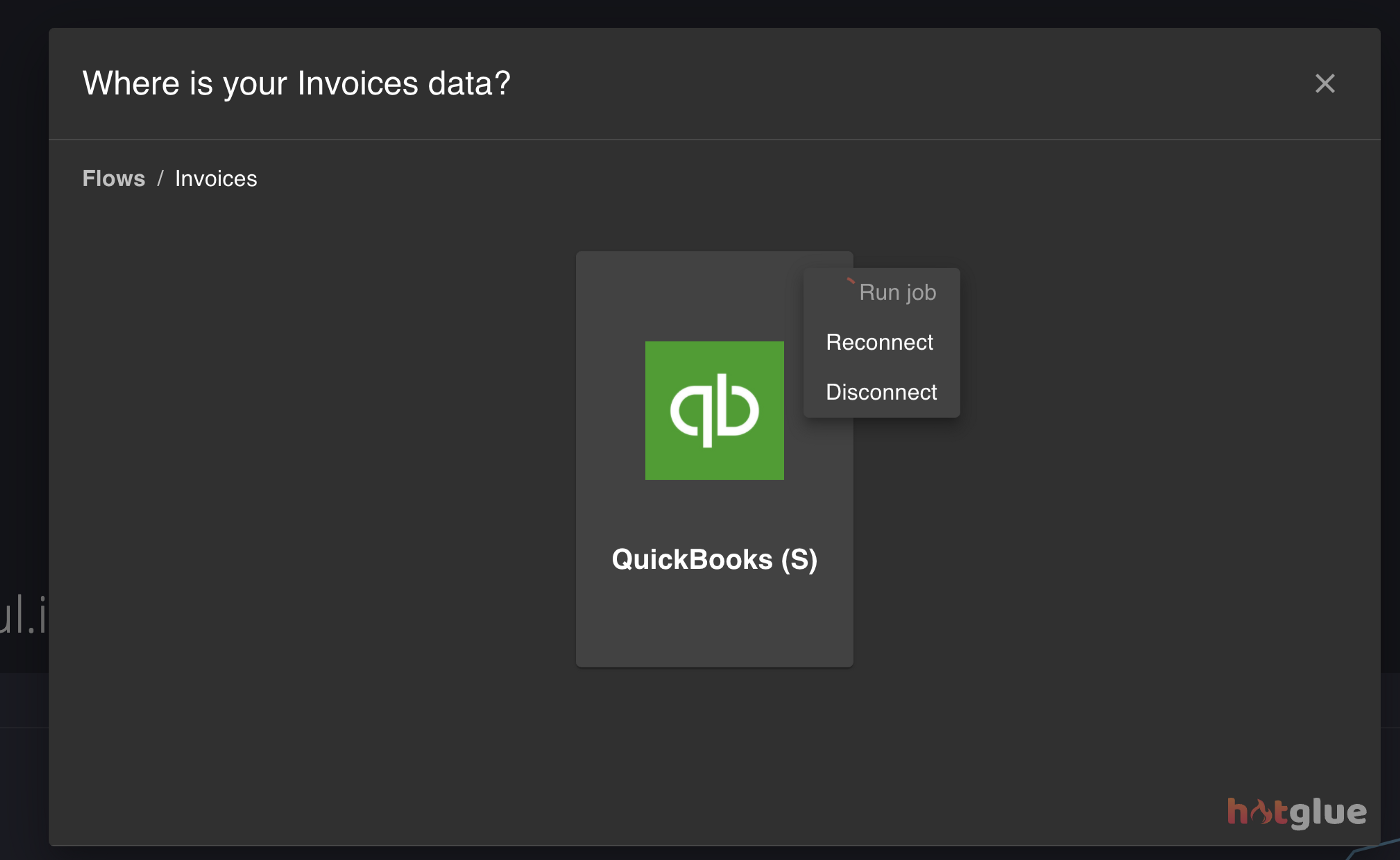This screenshot has width=1400, height=860.
Task: Go back to Flows breadcrumb
Action: (x=114, y=179)
